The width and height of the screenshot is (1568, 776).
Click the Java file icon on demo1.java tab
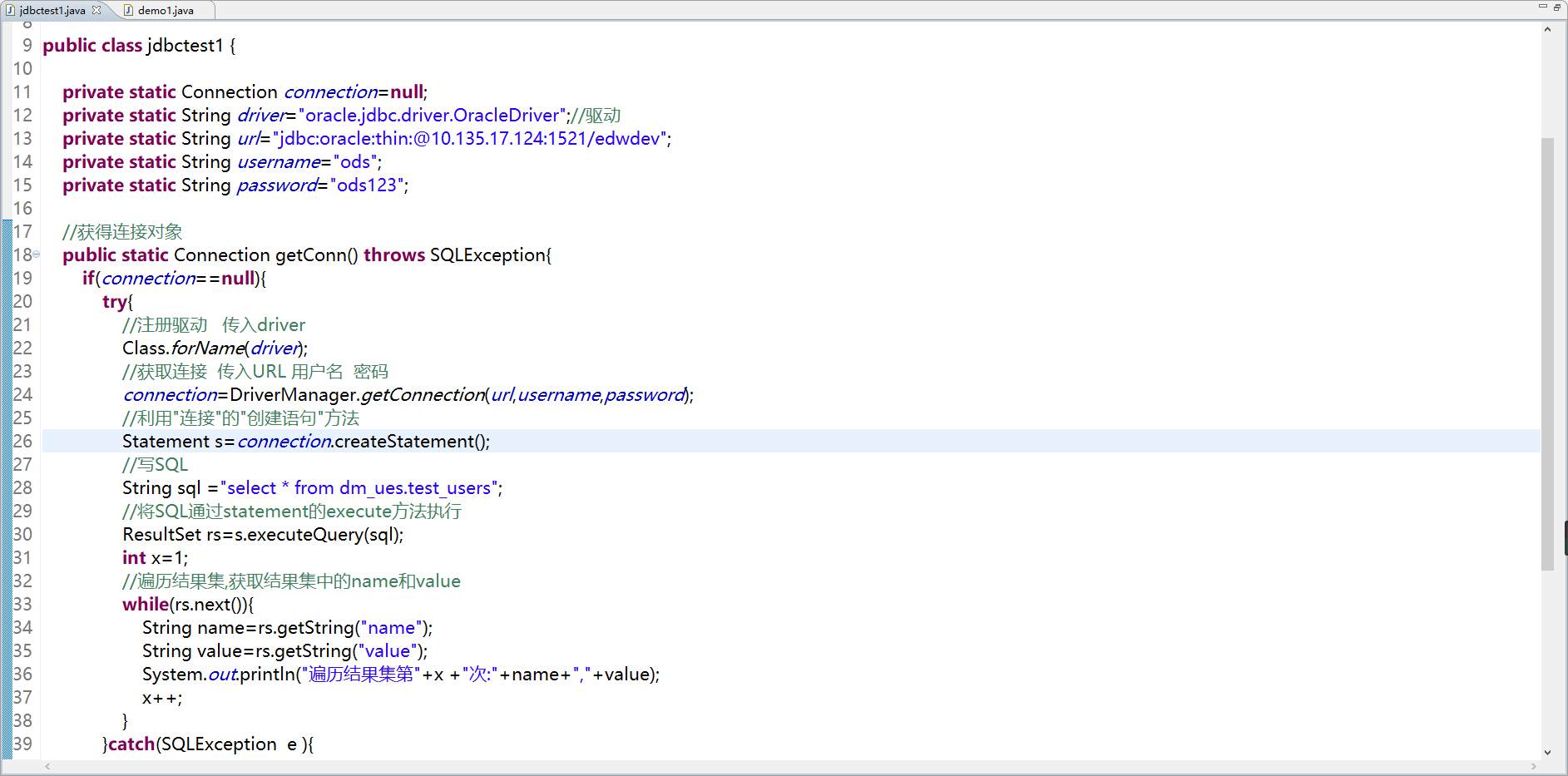[x=128, y=10]
